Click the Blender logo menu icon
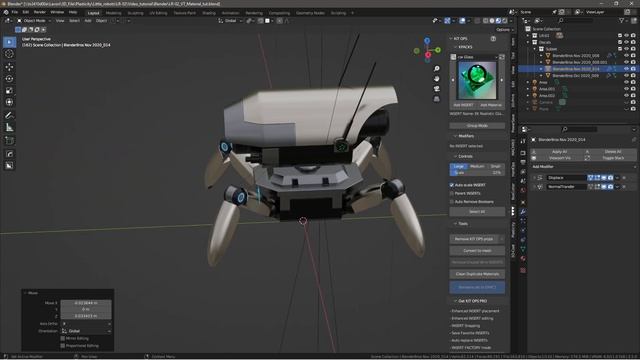 coord(6,12)
